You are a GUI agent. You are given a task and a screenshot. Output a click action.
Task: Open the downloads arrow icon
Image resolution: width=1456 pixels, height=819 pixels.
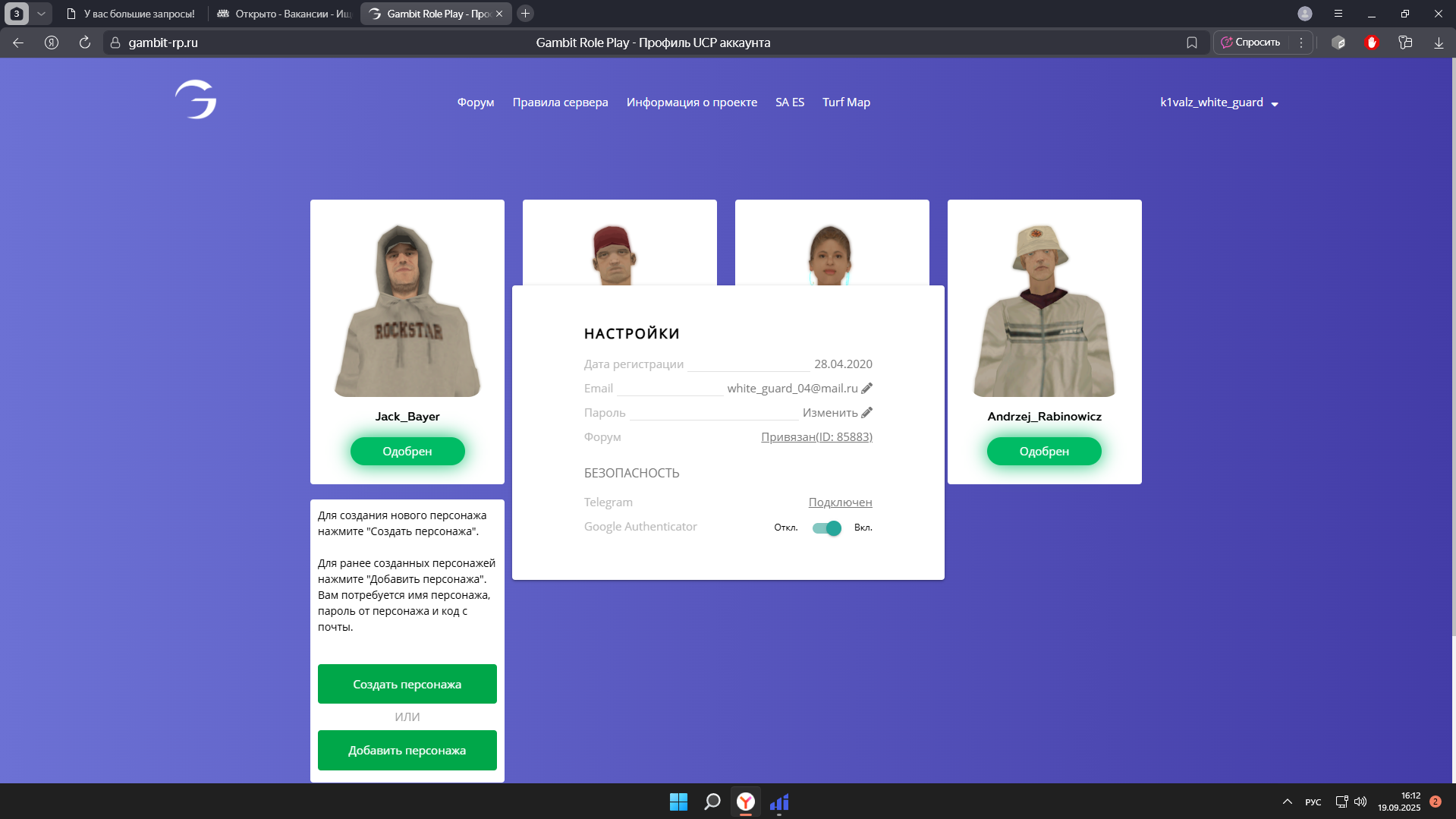(x=1439, y=43)
